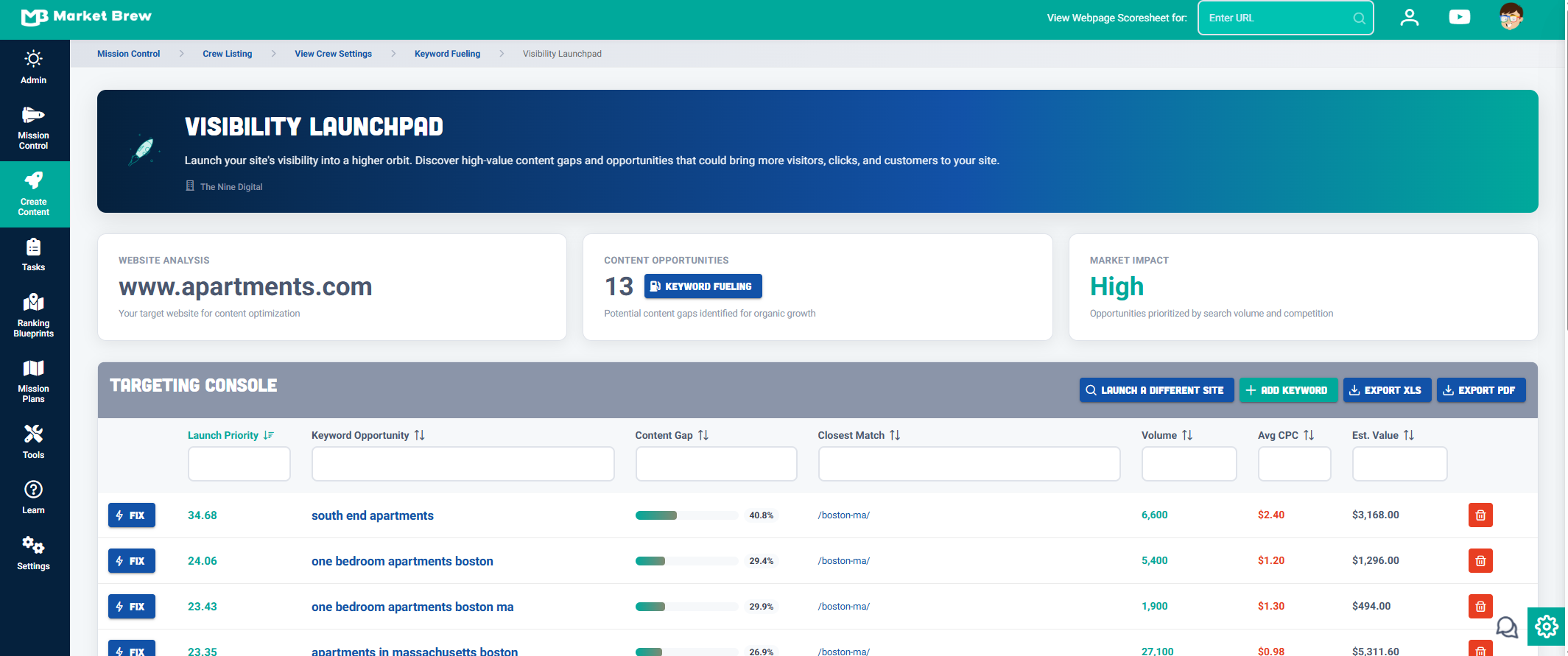Go to Crew Listing breadcrumb
This screenshot has height=656, width=1568.
[228, 54]
